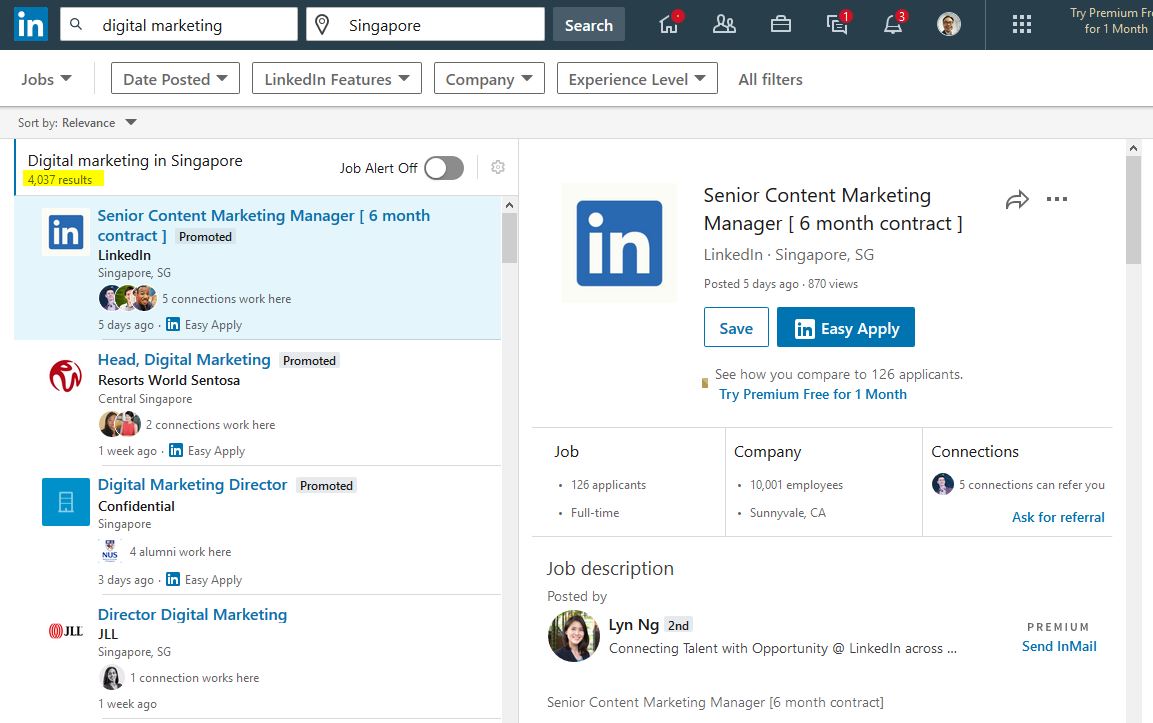Share this job via arrow icon

coord(1017,199)
